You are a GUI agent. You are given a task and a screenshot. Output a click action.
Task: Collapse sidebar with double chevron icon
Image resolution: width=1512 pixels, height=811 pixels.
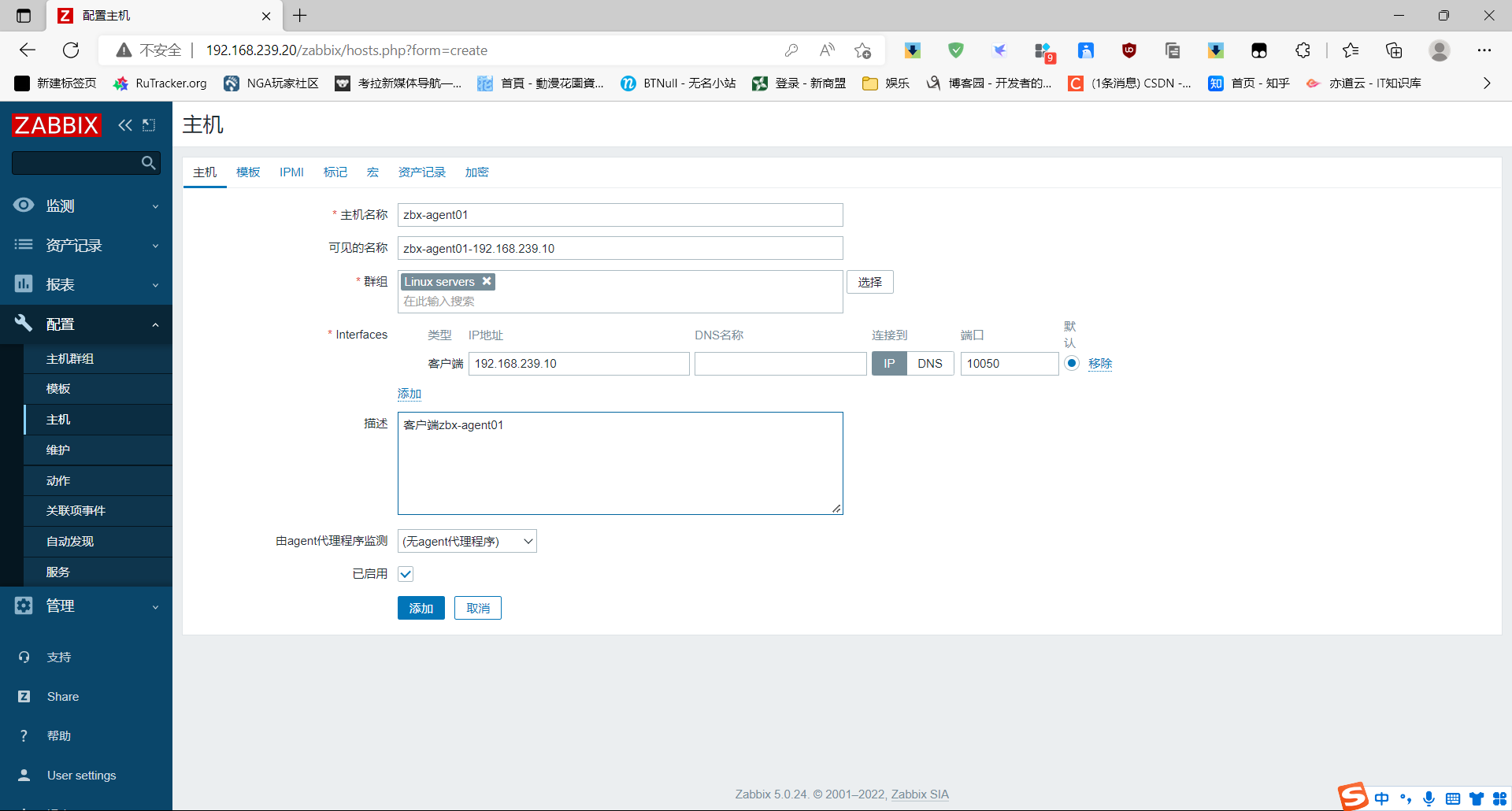(x=125, y=125)
